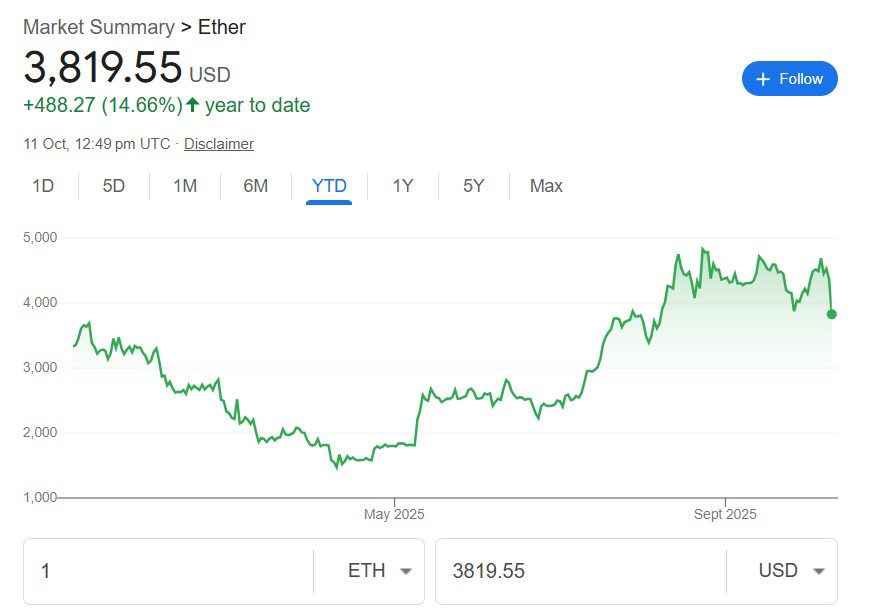Click the green endpoint dot on chart
Image resolution: width=882 pixels, height=609 pixels.
pos(832,314)
